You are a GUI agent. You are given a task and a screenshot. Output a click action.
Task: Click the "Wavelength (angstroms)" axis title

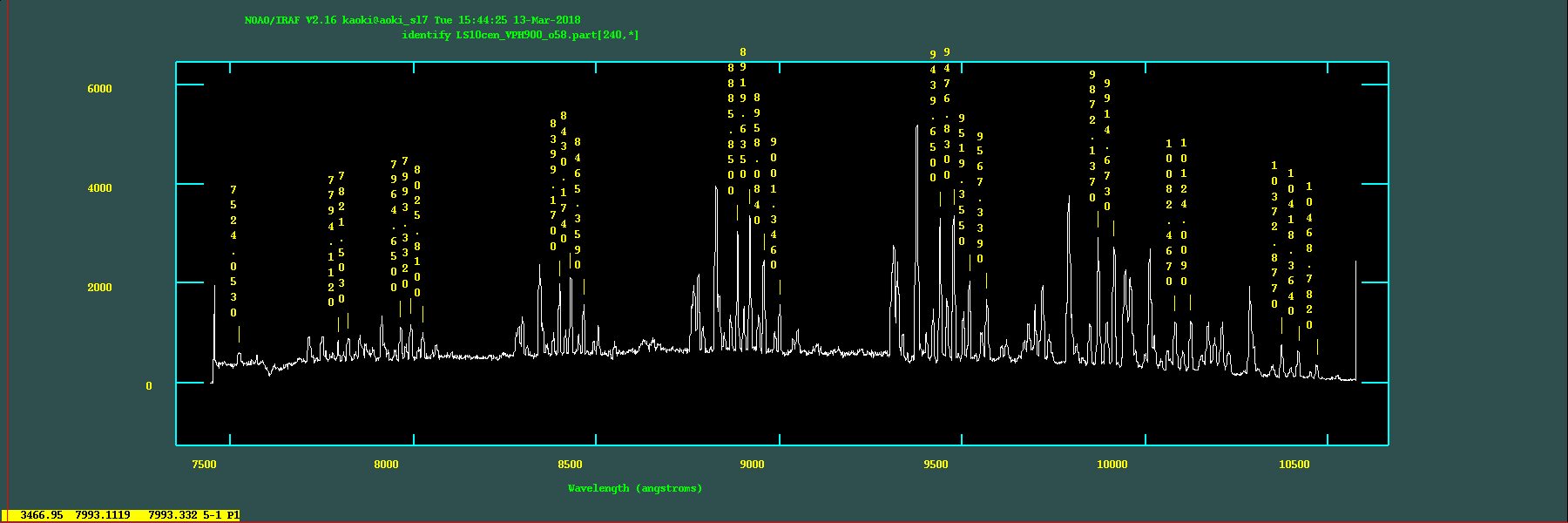[635, 488]
